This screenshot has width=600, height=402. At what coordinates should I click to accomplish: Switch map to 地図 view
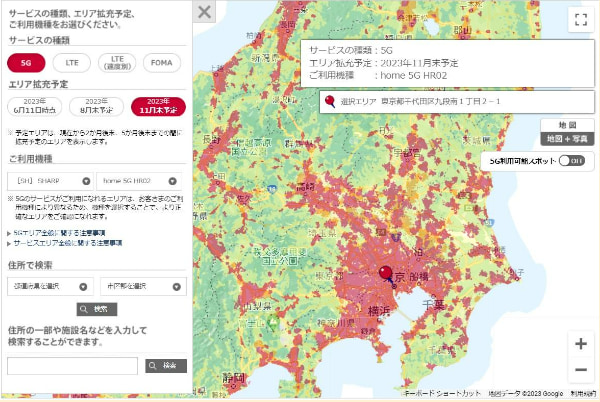click(567, 125)
